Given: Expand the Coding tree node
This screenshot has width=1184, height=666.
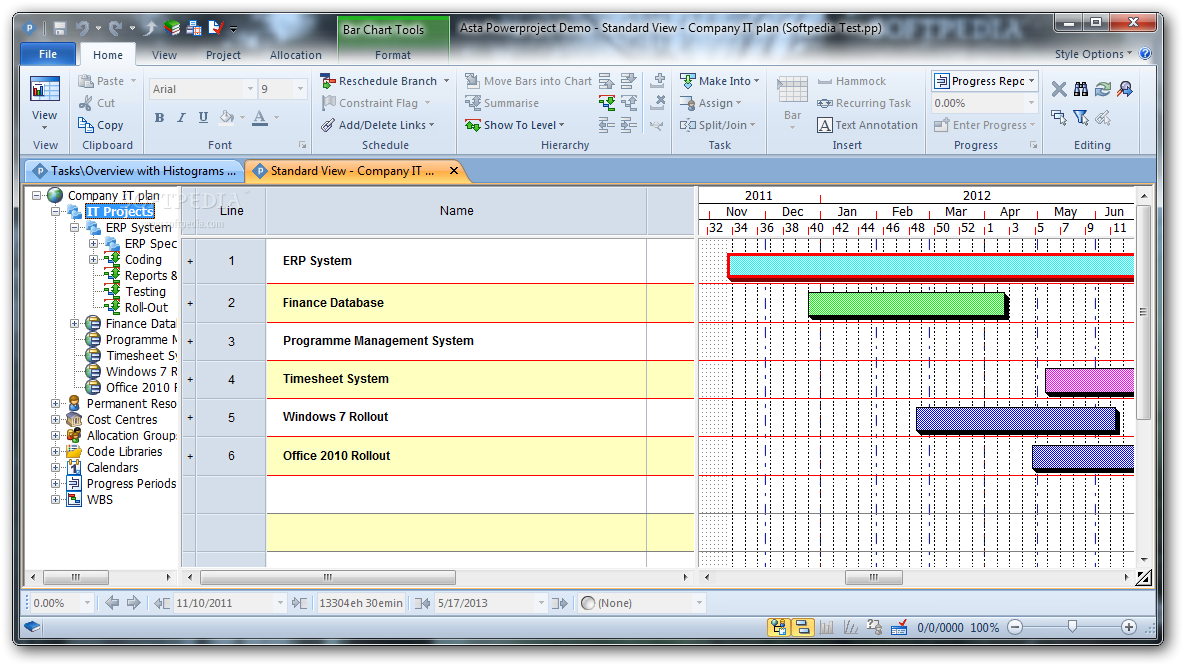Looking at the screenshot, I should pyautogui.click(x=94, y=259).
